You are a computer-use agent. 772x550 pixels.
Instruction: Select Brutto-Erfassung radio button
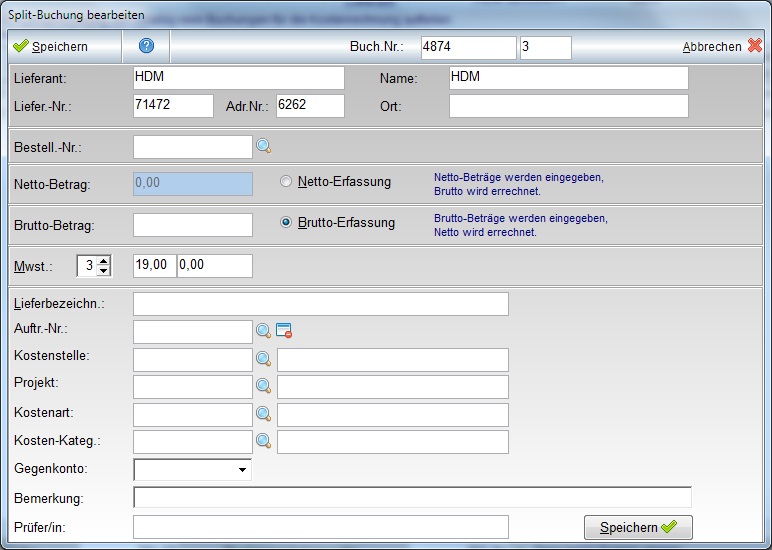(287, 223)
